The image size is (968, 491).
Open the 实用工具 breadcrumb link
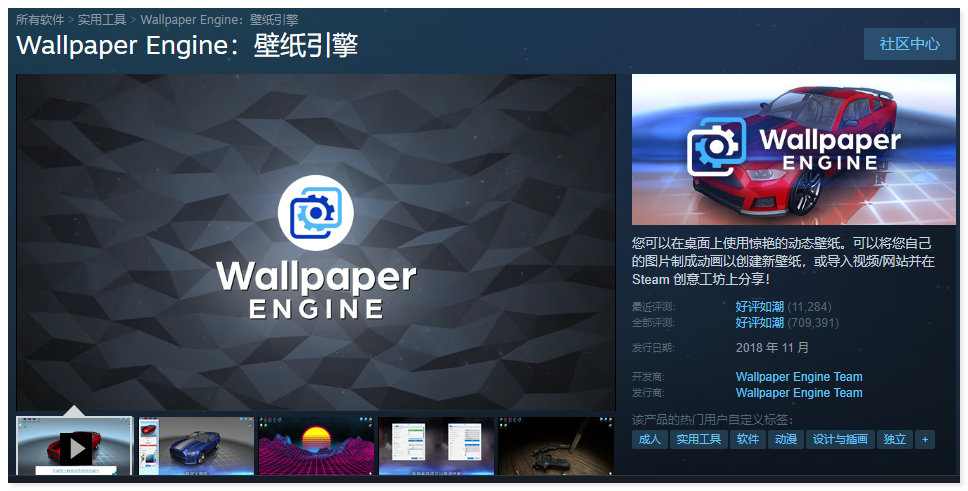point(102,20)
